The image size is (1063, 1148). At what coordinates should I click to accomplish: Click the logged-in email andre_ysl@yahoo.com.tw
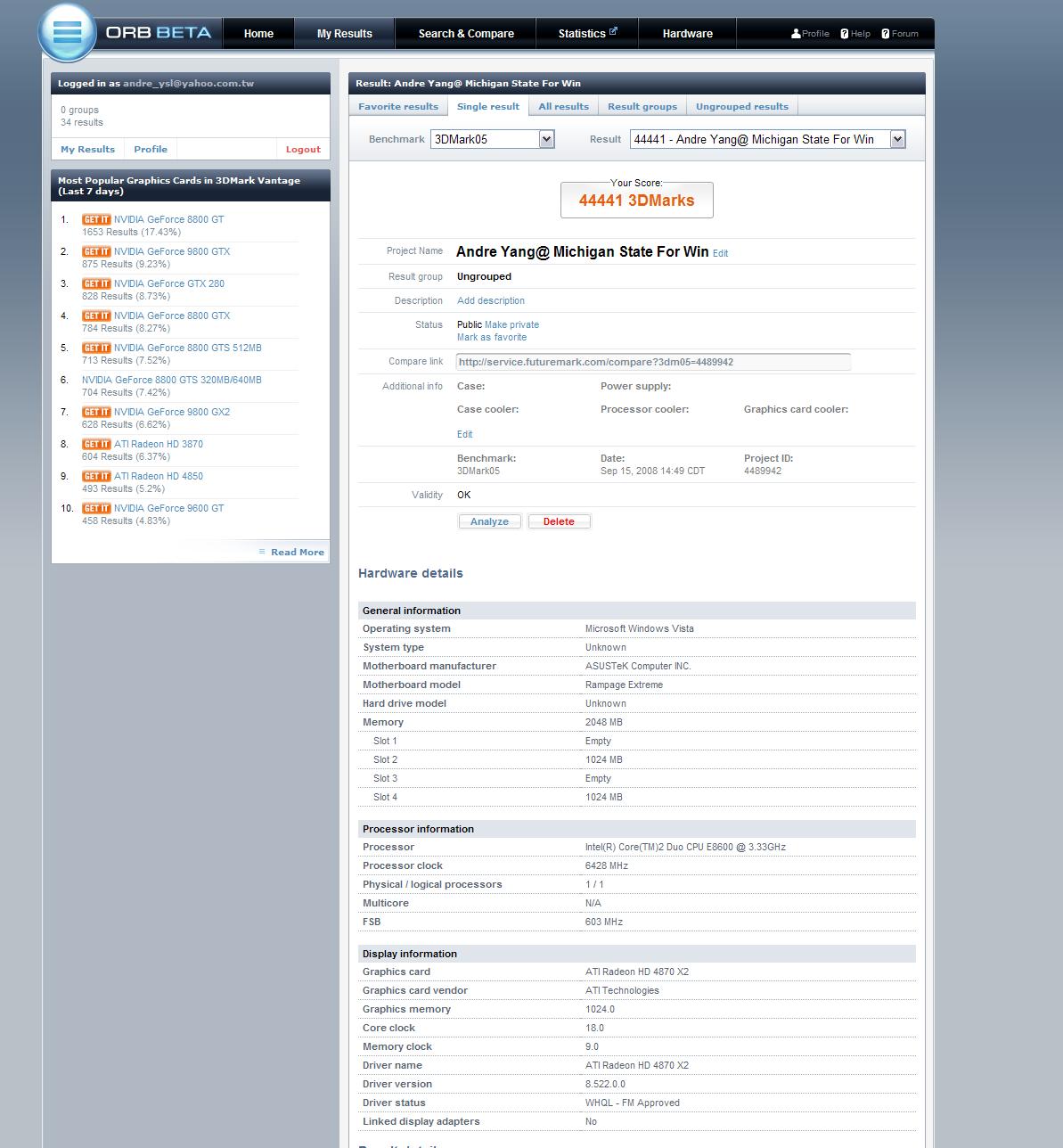pos(188,84)
